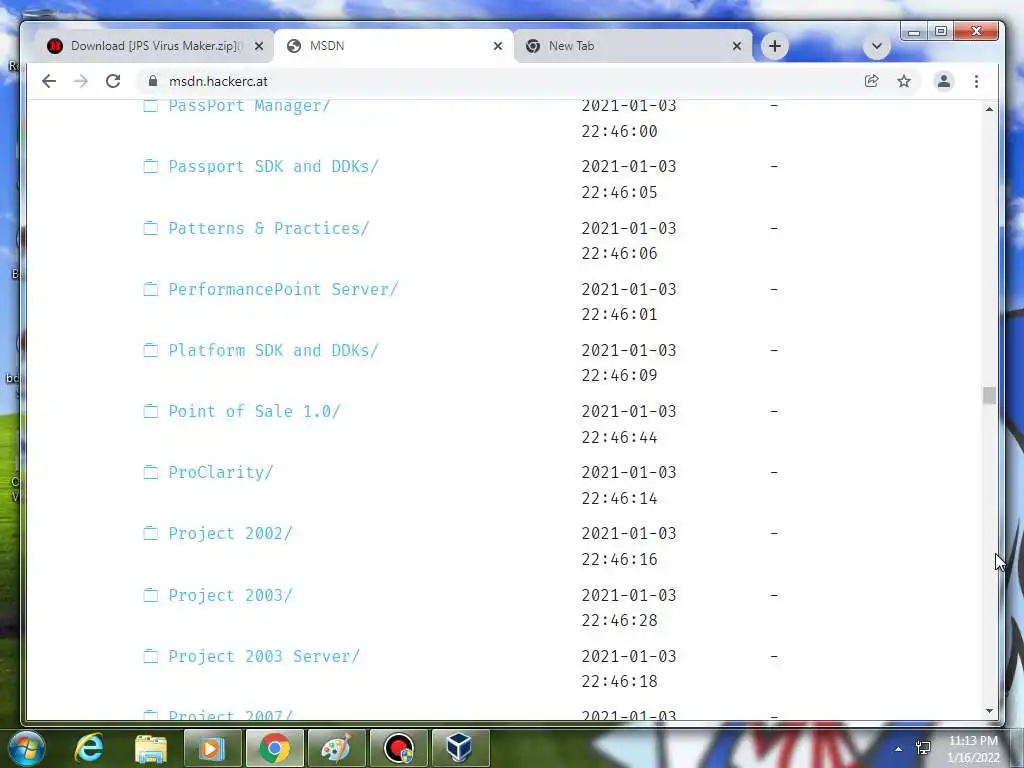
Task: Open the screen recorder taskbar icon
Action: point(399,748)
